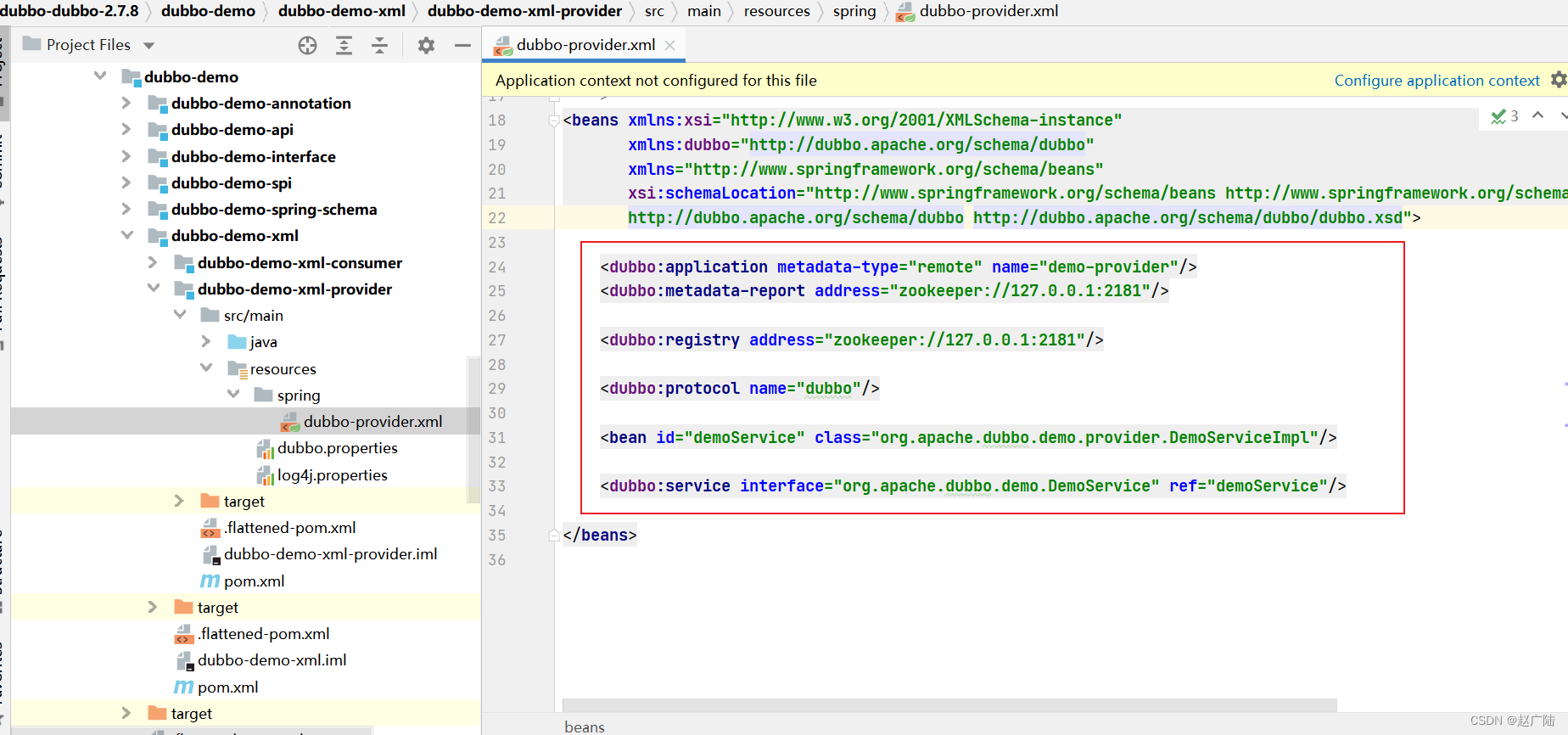This screenshot has height=735, width=1568.
Task: Collapse the spring folder node
Action: click(x=232, y=395)
